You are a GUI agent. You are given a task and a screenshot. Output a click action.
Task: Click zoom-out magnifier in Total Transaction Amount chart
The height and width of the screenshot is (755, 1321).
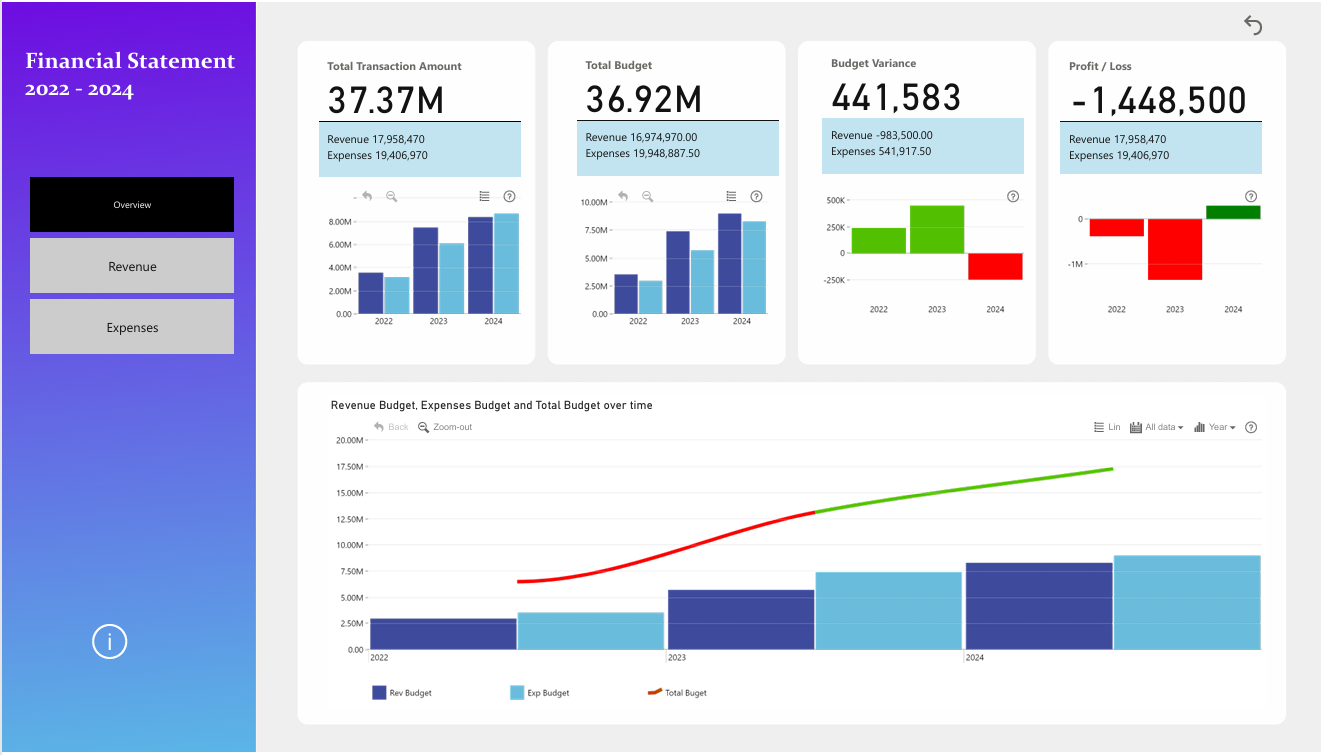click(392, 197)
